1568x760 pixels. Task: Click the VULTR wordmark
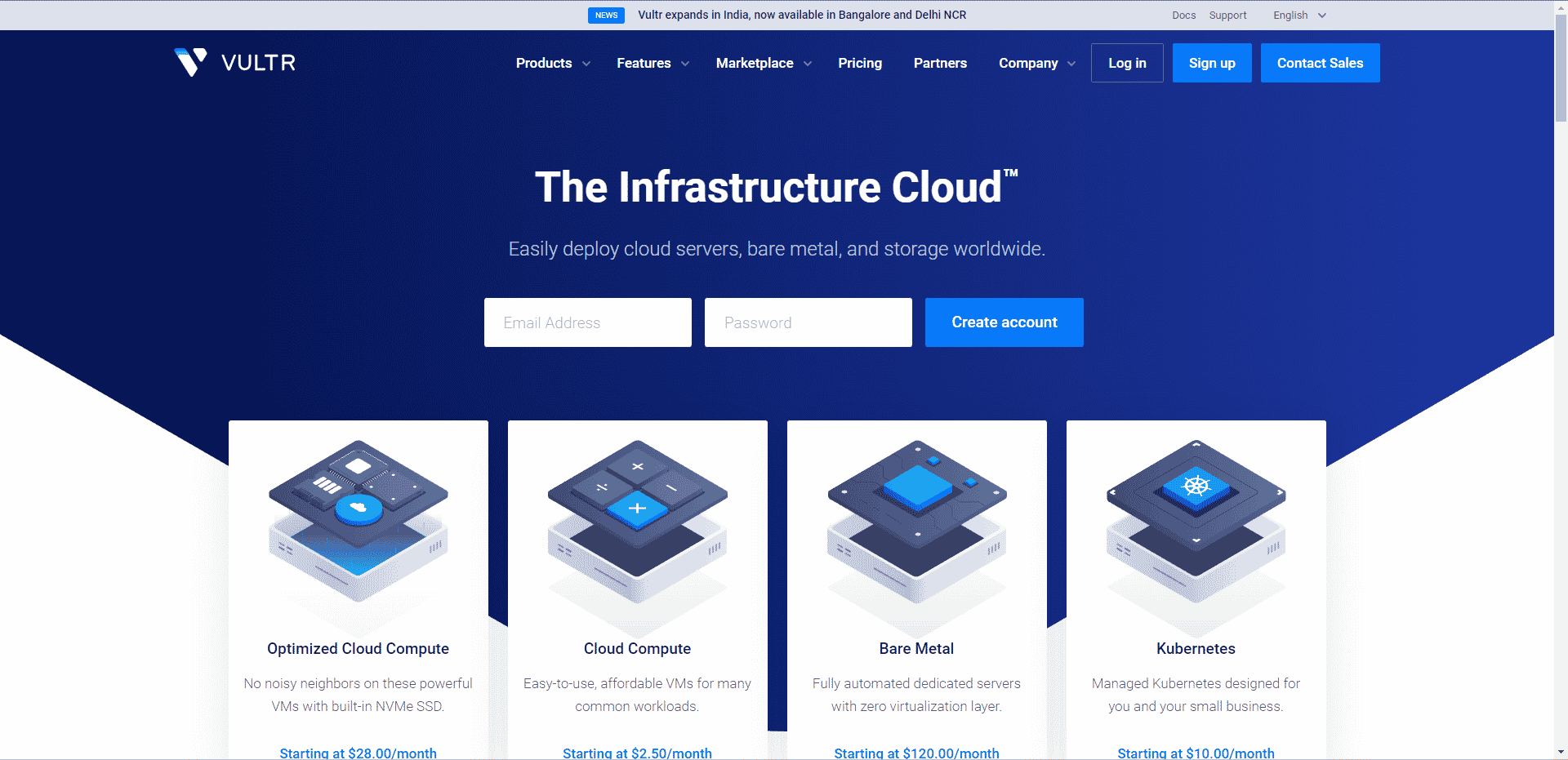[259, 63]
